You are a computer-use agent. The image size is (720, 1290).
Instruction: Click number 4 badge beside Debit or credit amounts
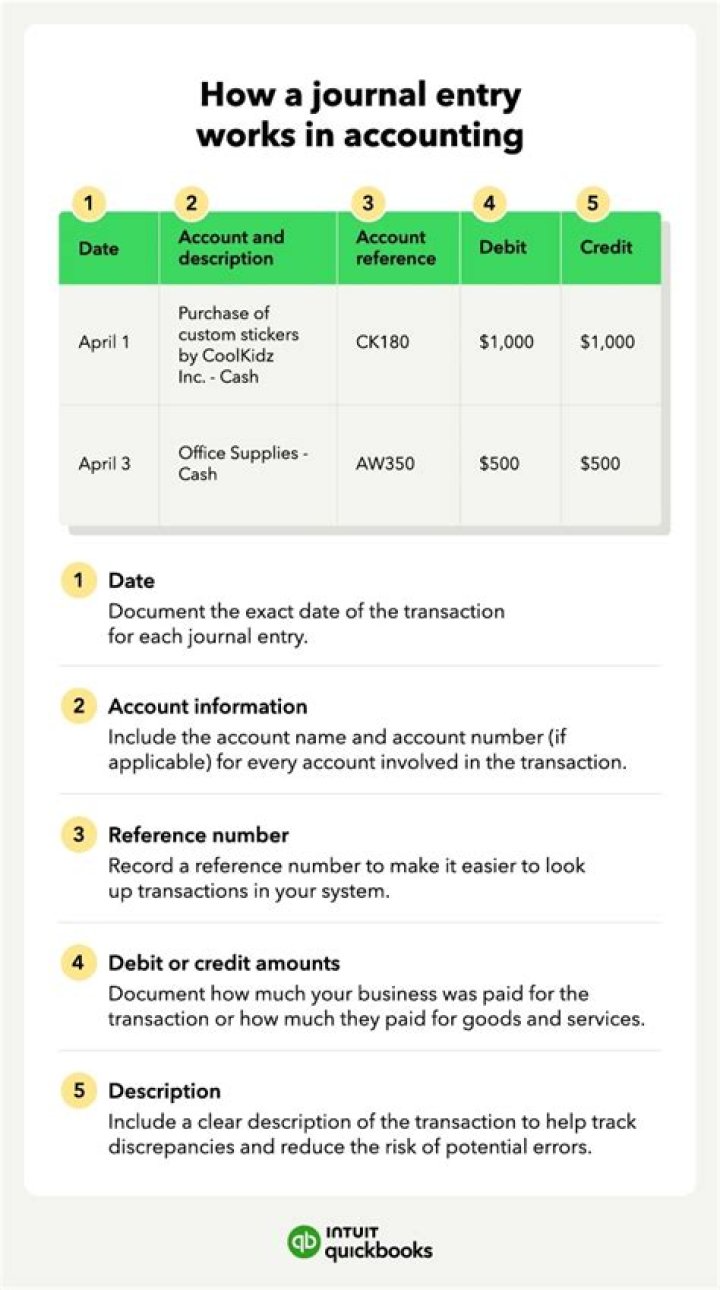point(78,963)
